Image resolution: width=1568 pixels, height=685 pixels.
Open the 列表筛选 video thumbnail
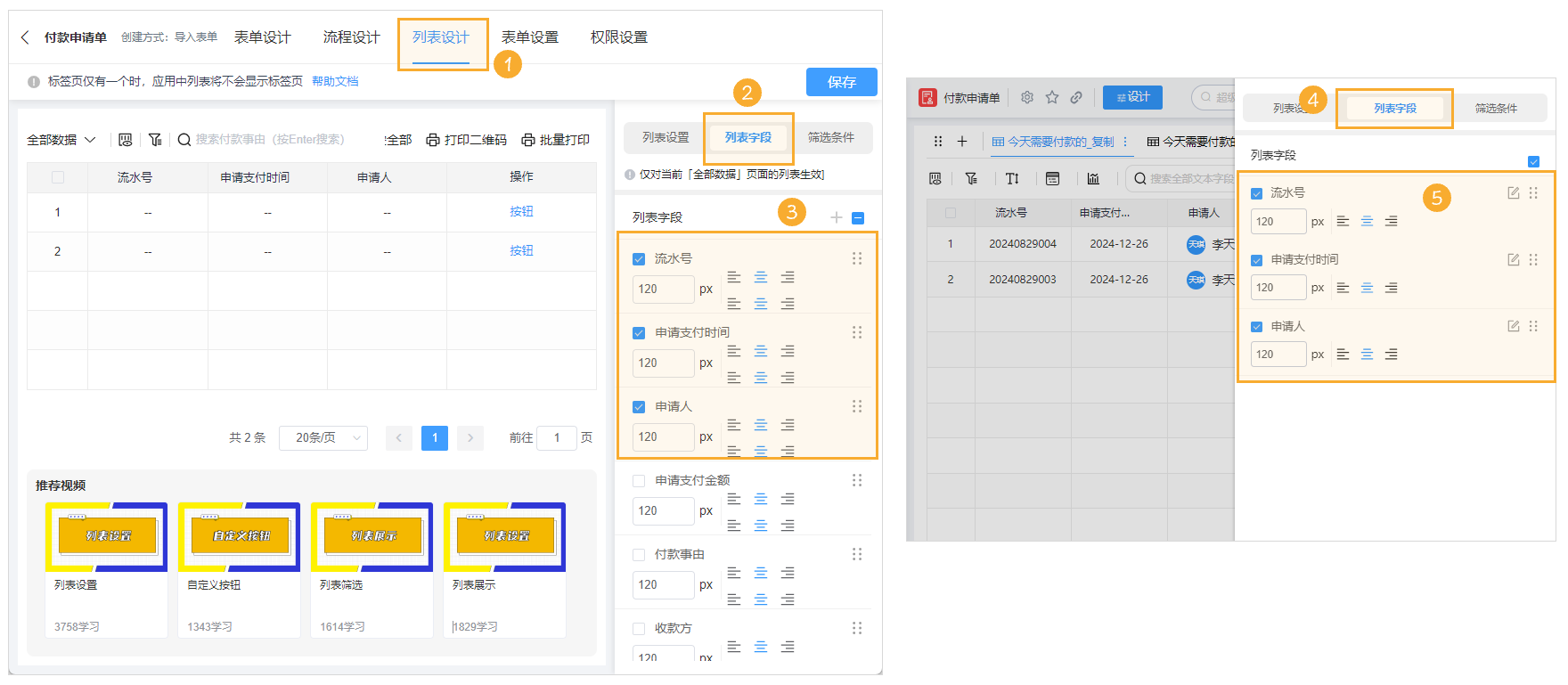pos(372,537)
